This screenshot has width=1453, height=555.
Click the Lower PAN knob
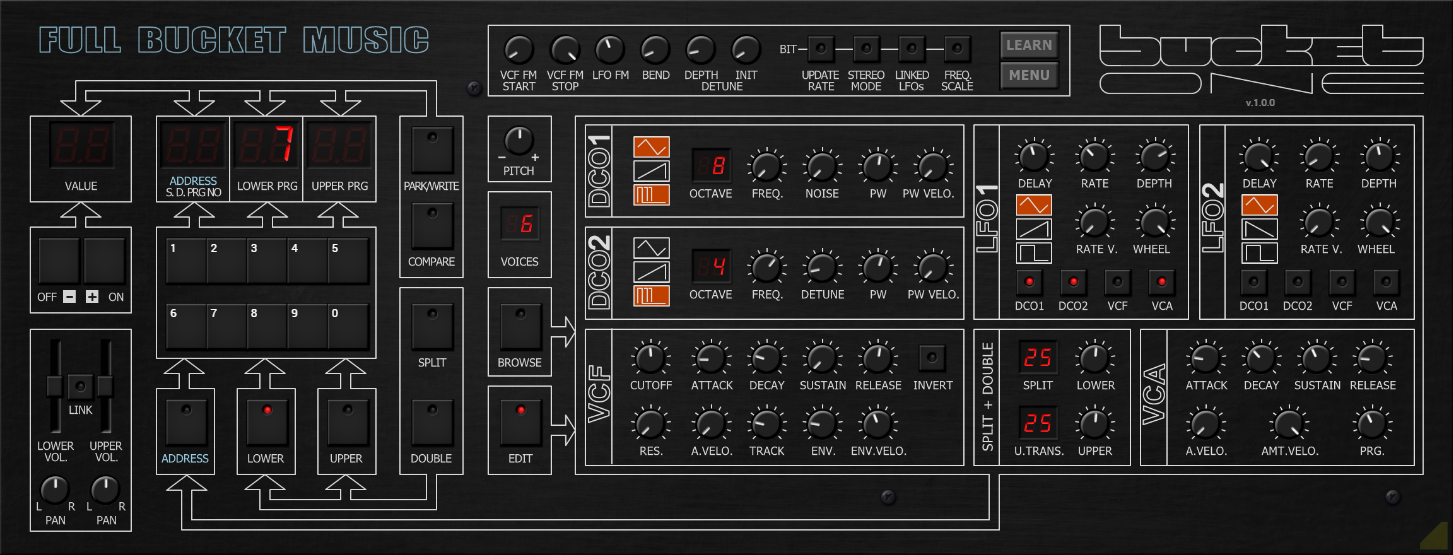pos(55,489)
